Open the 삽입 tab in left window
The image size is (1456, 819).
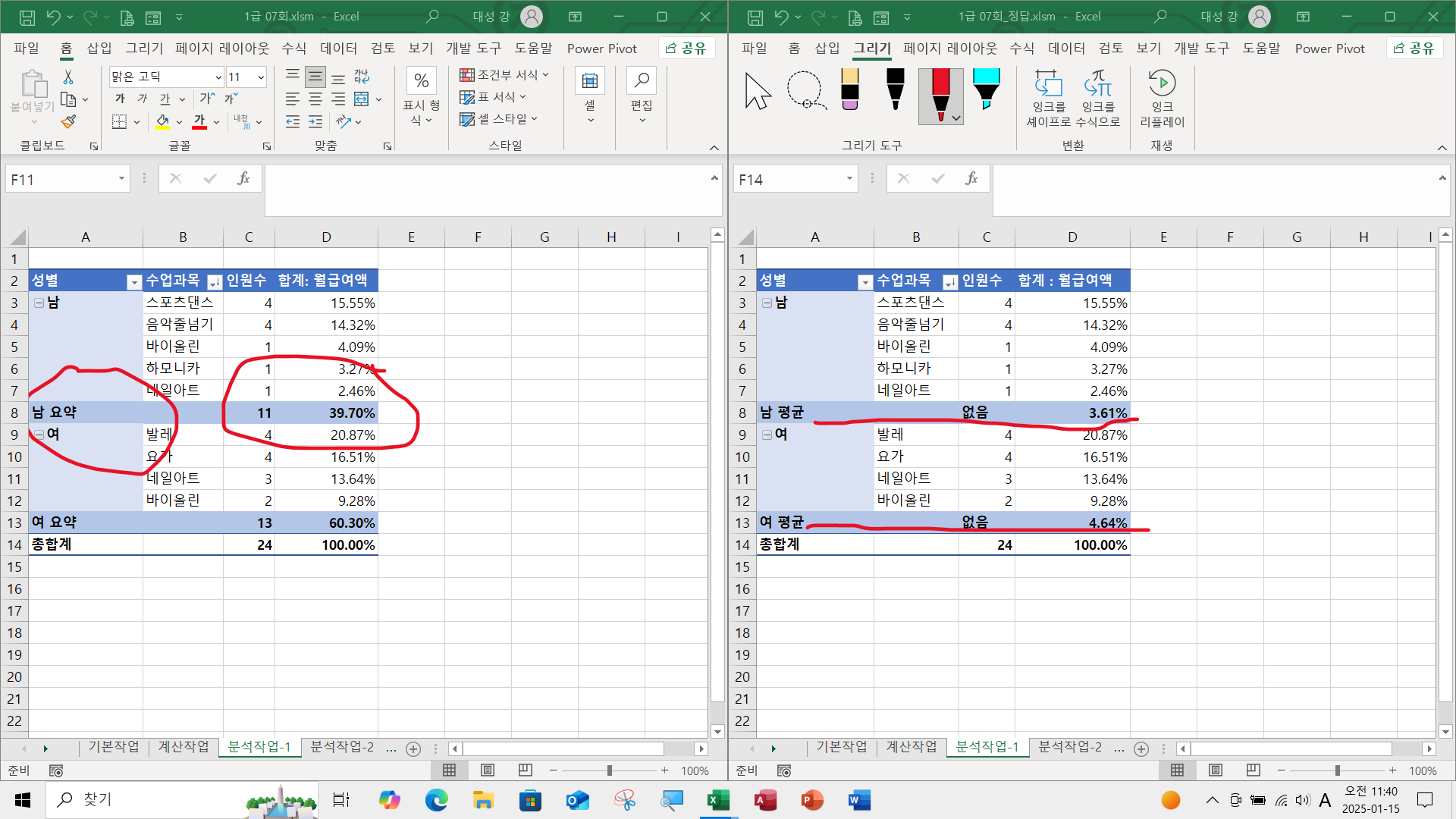tap(99, 49)
